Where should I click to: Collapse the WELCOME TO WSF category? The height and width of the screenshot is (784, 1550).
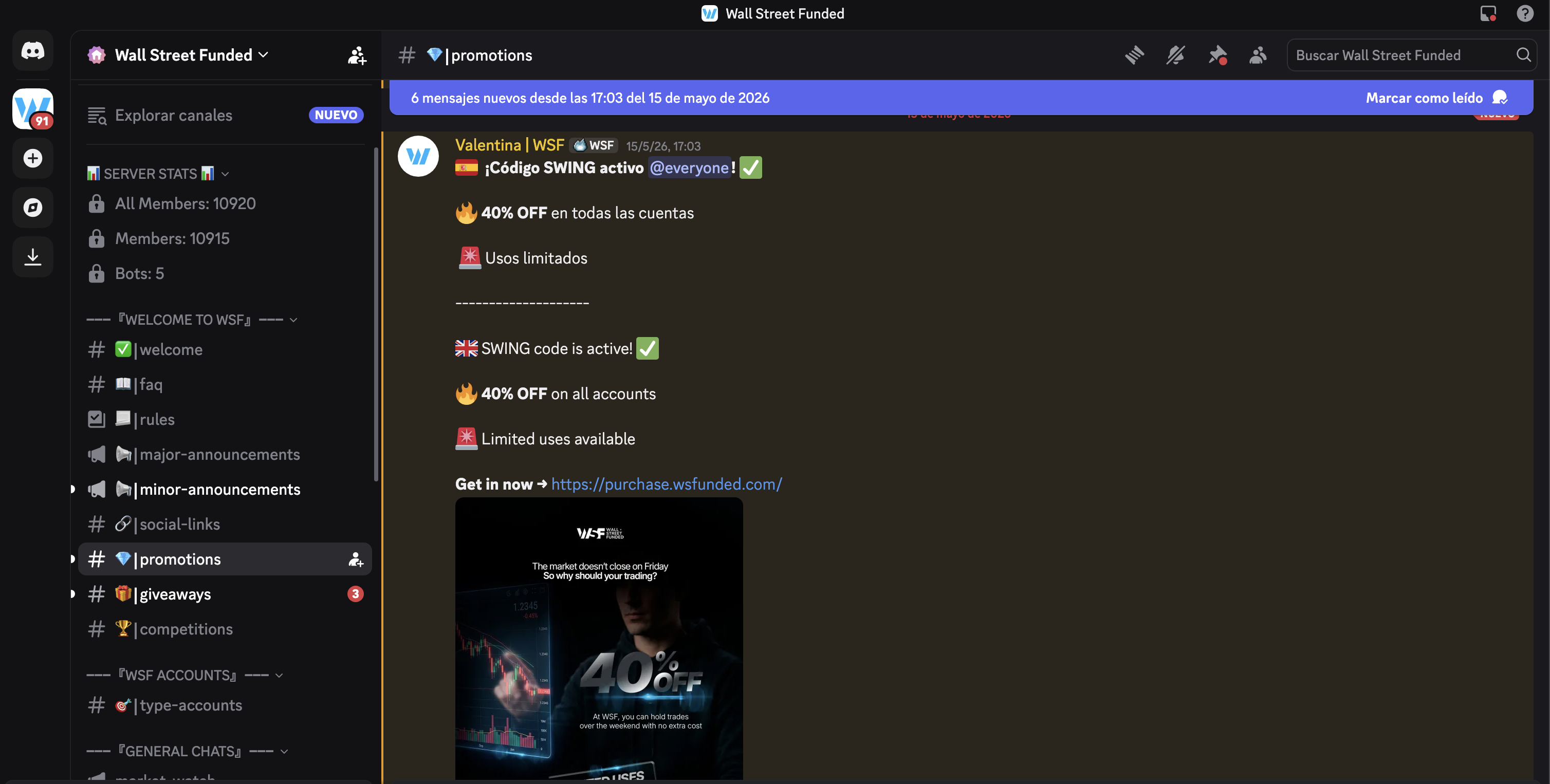pyautogui.click(x=193, y=320)
